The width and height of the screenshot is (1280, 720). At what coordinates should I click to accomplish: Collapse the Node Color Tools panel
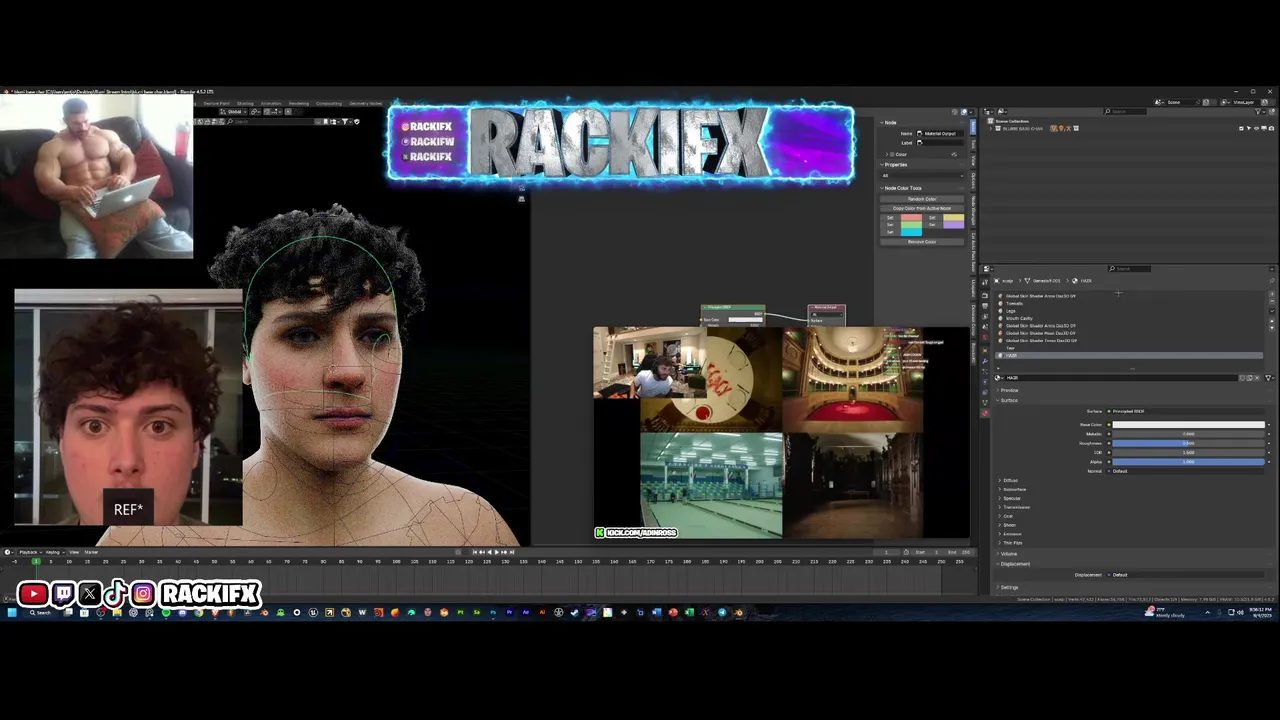[x=902, y=188]
